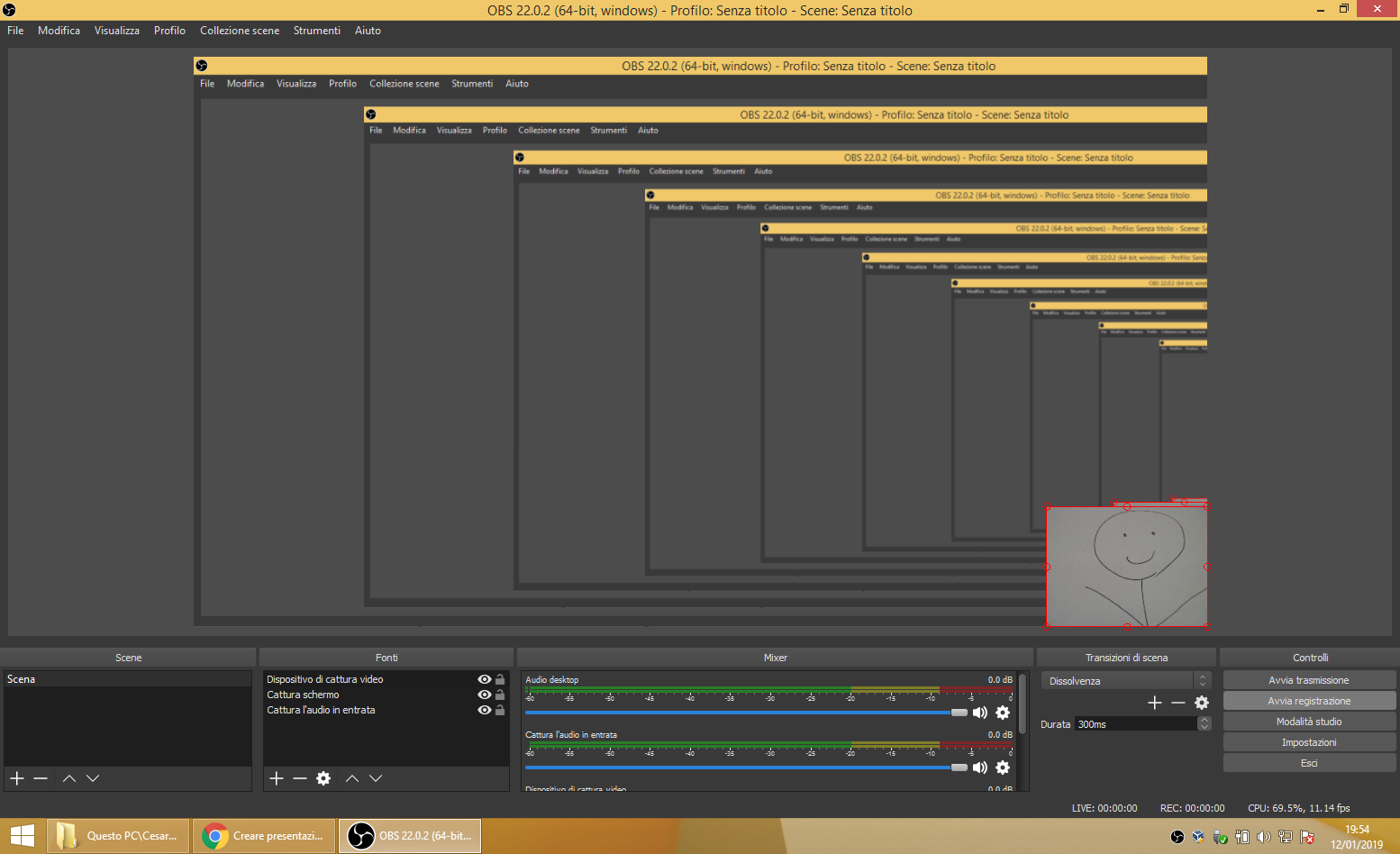The image size is (1400, 854).
Task: Open File menu
Action: click(15, 31)
